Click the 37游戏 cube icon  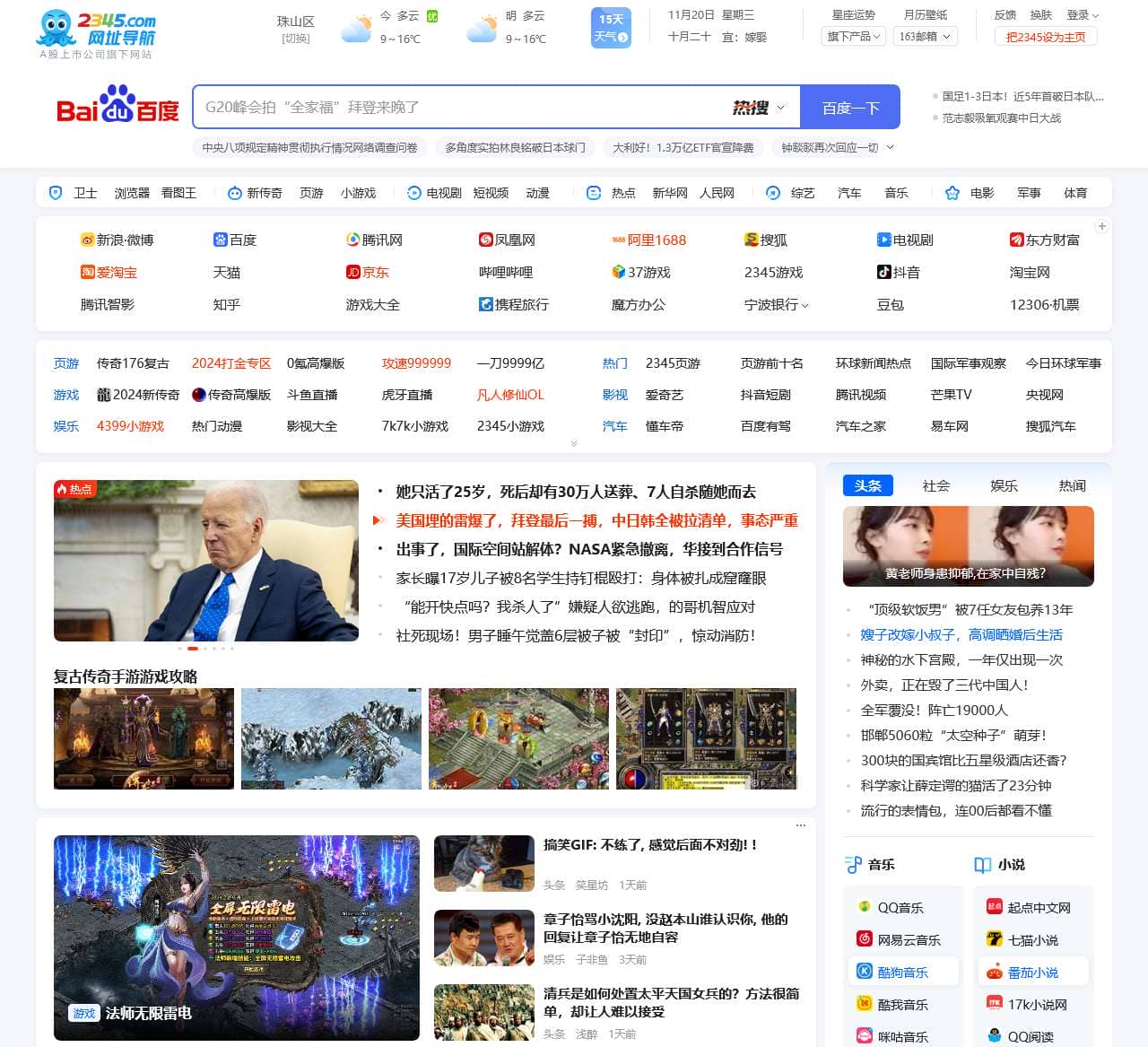(619, 273)
